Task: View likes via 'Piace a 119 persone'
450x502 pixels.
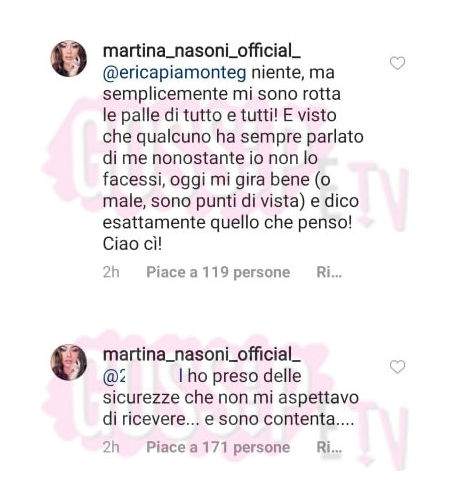Action: [x=218, y=272]
